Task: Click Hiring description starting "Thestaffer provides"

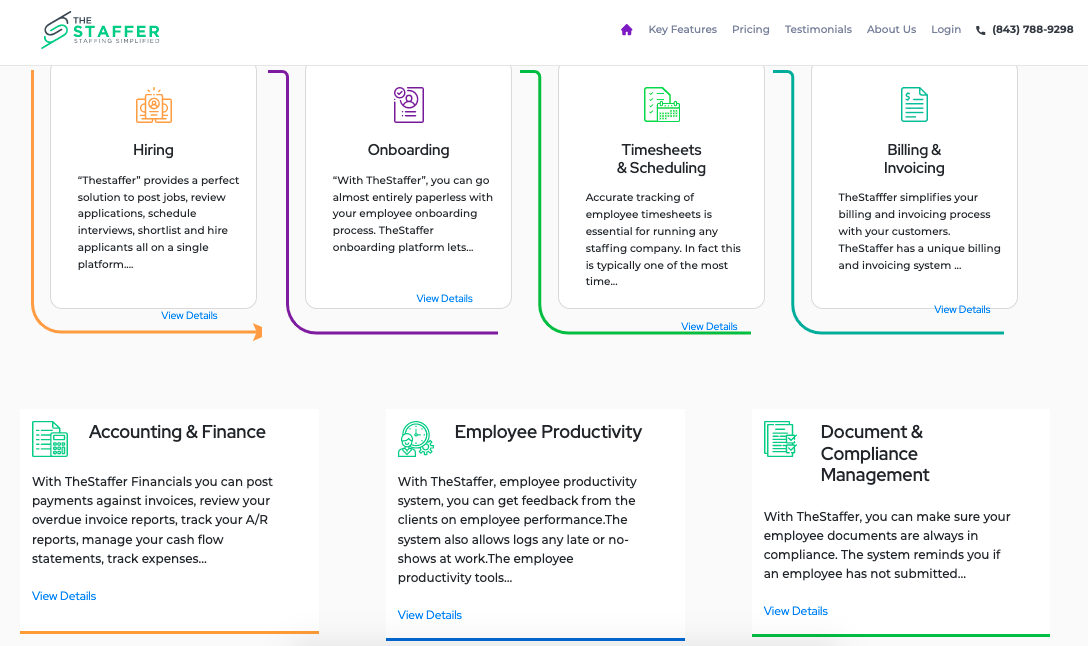Action: tap(158, 222)
